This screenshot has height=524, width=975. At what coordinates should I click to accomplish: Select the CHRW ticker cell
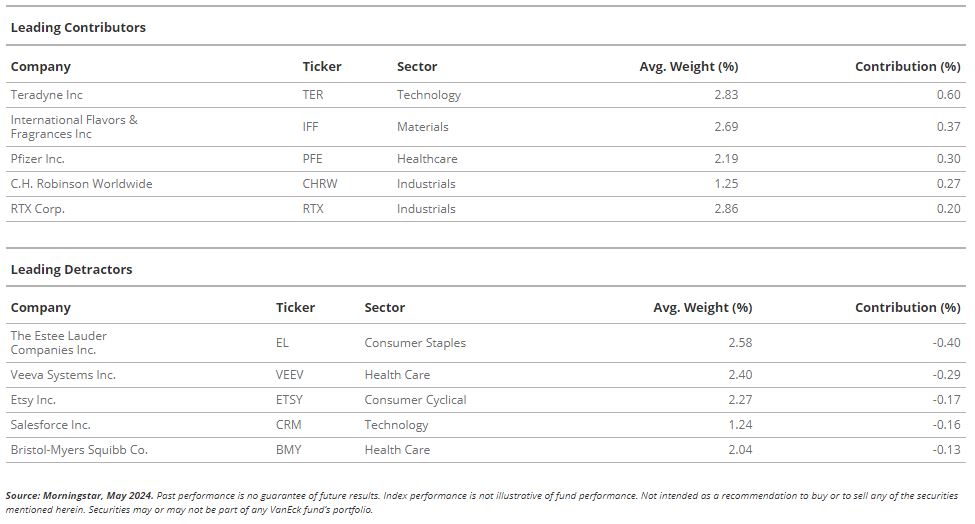tap(320, 184)
